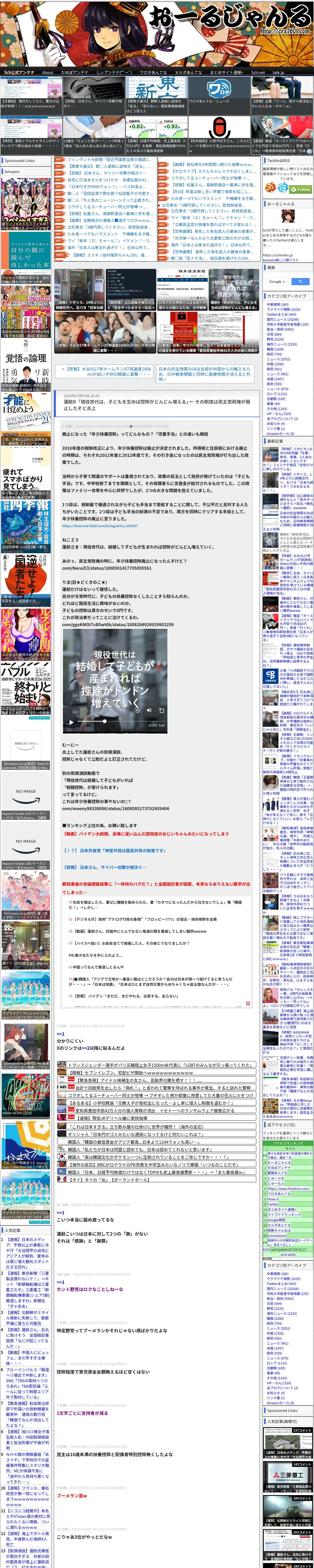
Task: Open the だめぽアンテナ menu item
Action: [74, 72]
